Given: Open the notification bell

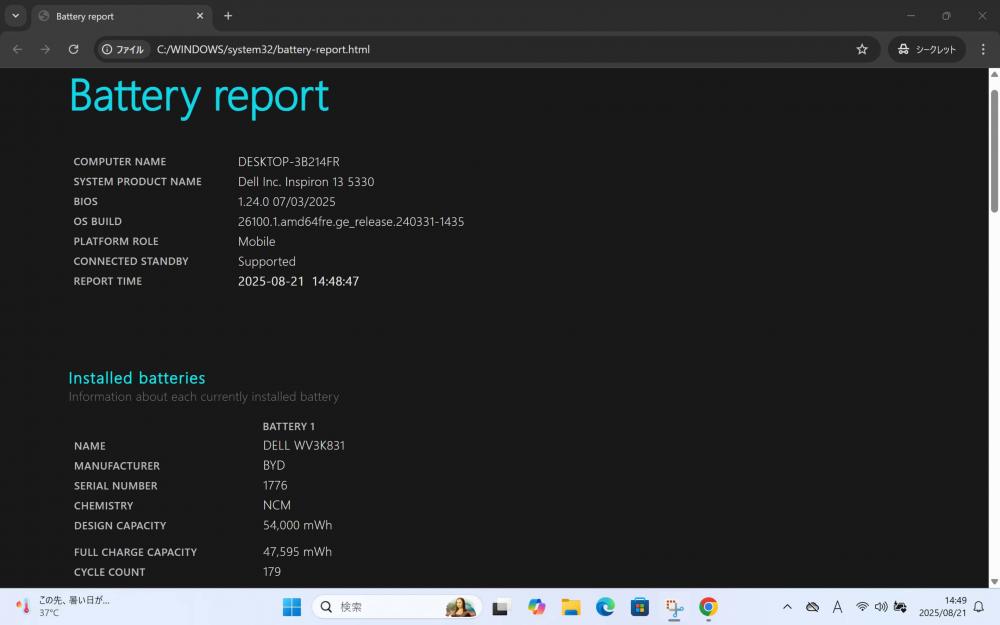Looking at the screenshot, I should 979,607.
